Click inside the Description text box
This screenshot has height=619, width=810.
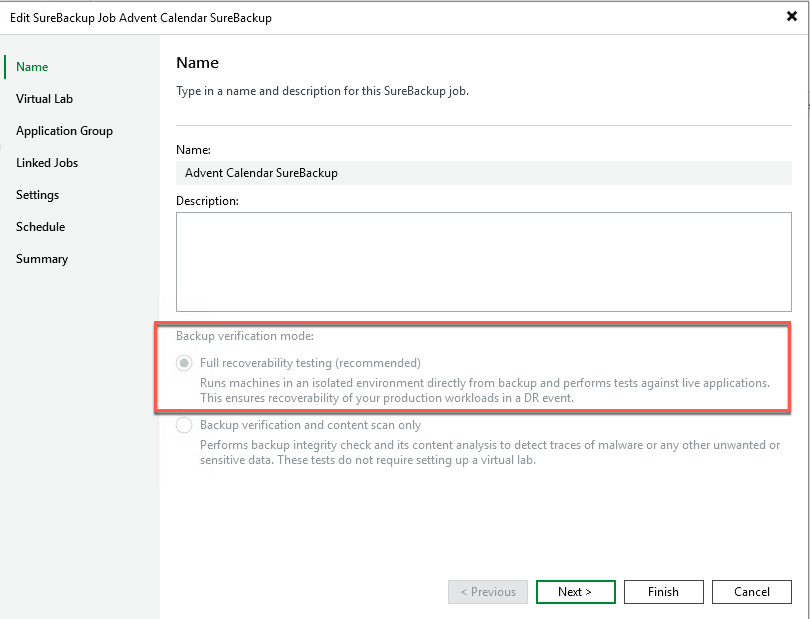pos(484,262)
